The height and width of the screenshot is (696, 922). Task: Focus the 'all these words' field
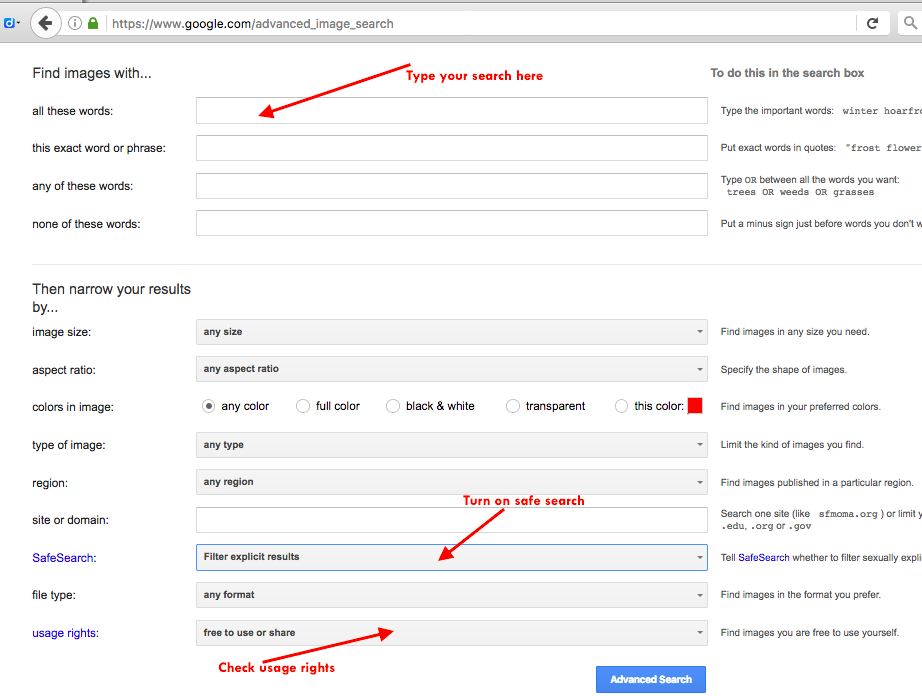pos(452,111)
